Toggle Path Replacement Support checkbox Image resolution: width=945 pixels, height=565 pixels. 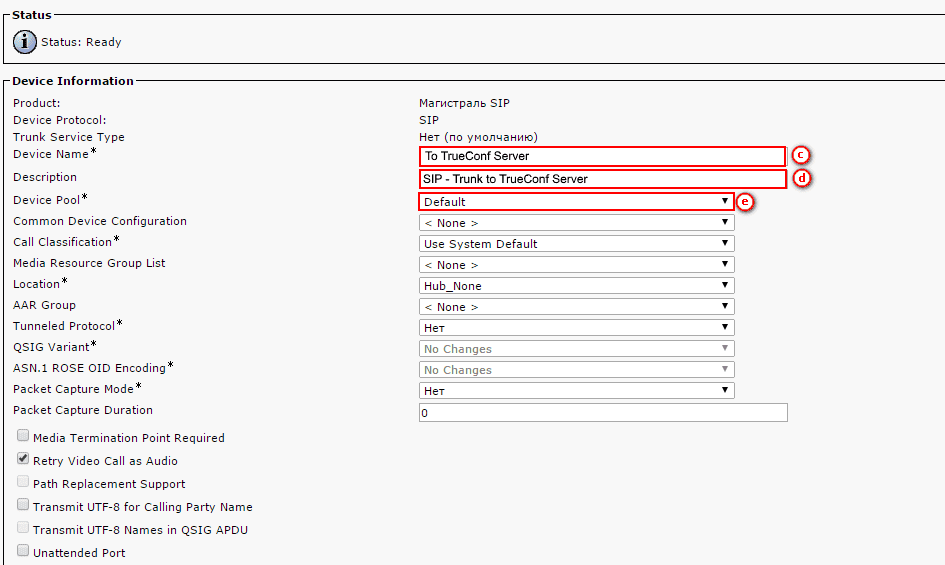tap(23, 481)
